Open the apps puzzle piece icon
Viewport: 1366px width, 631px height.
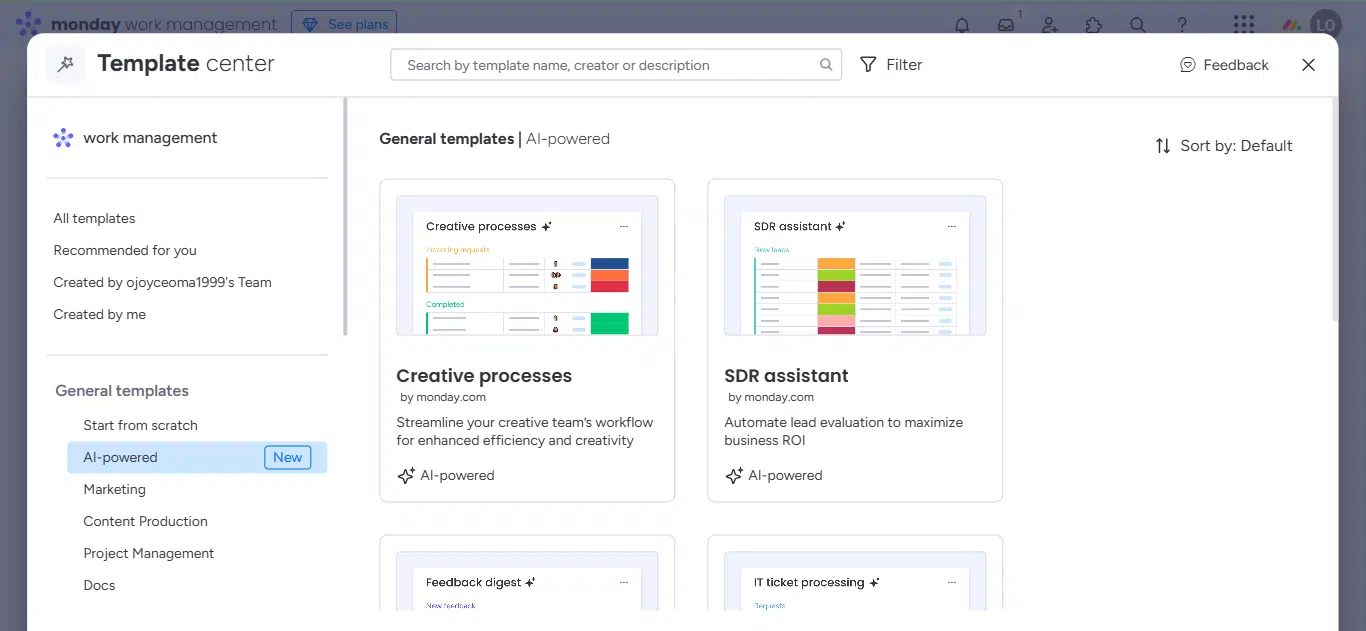pos(1094,25)
